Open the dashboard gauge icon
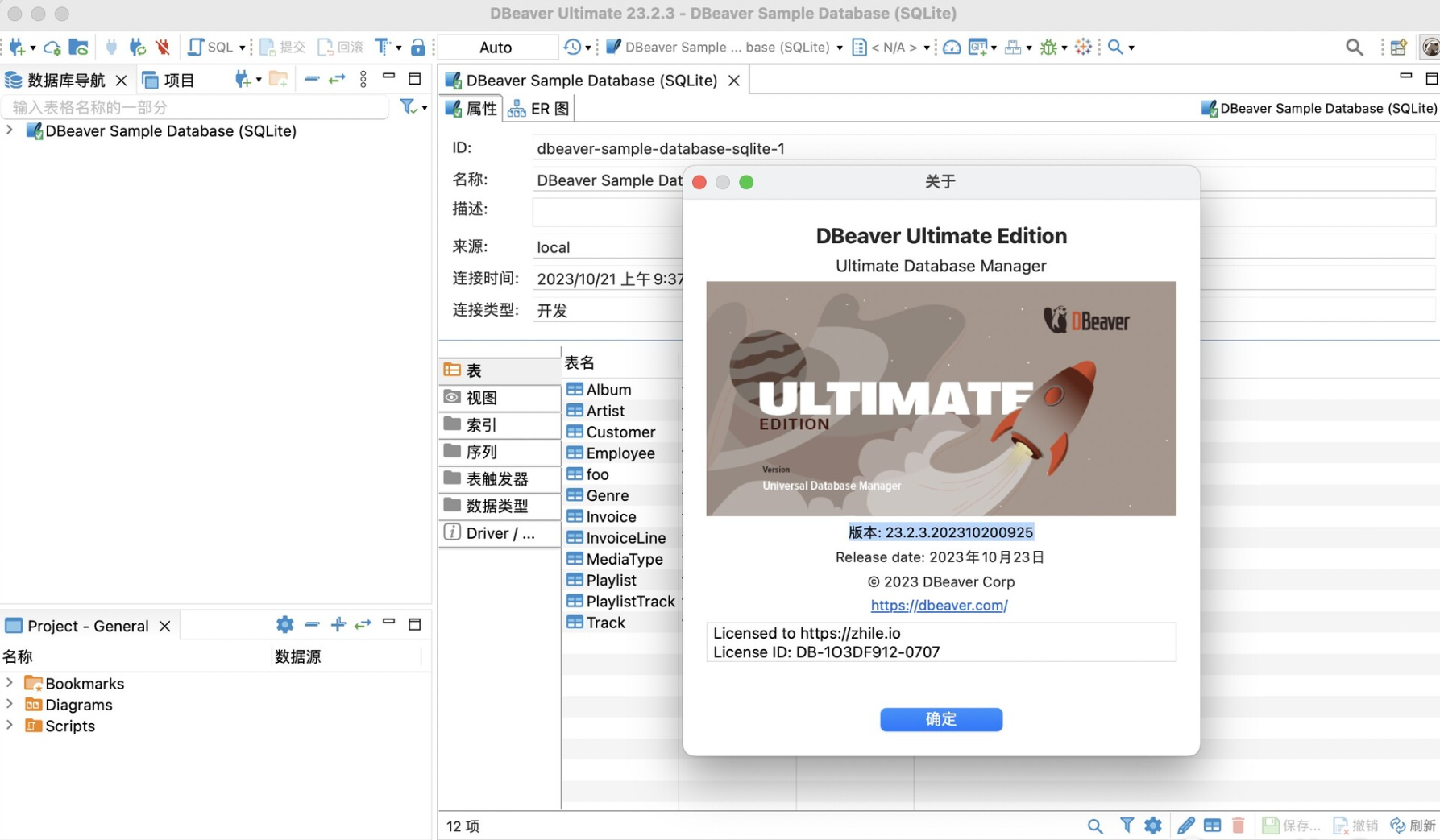 (x=952, y=47)
